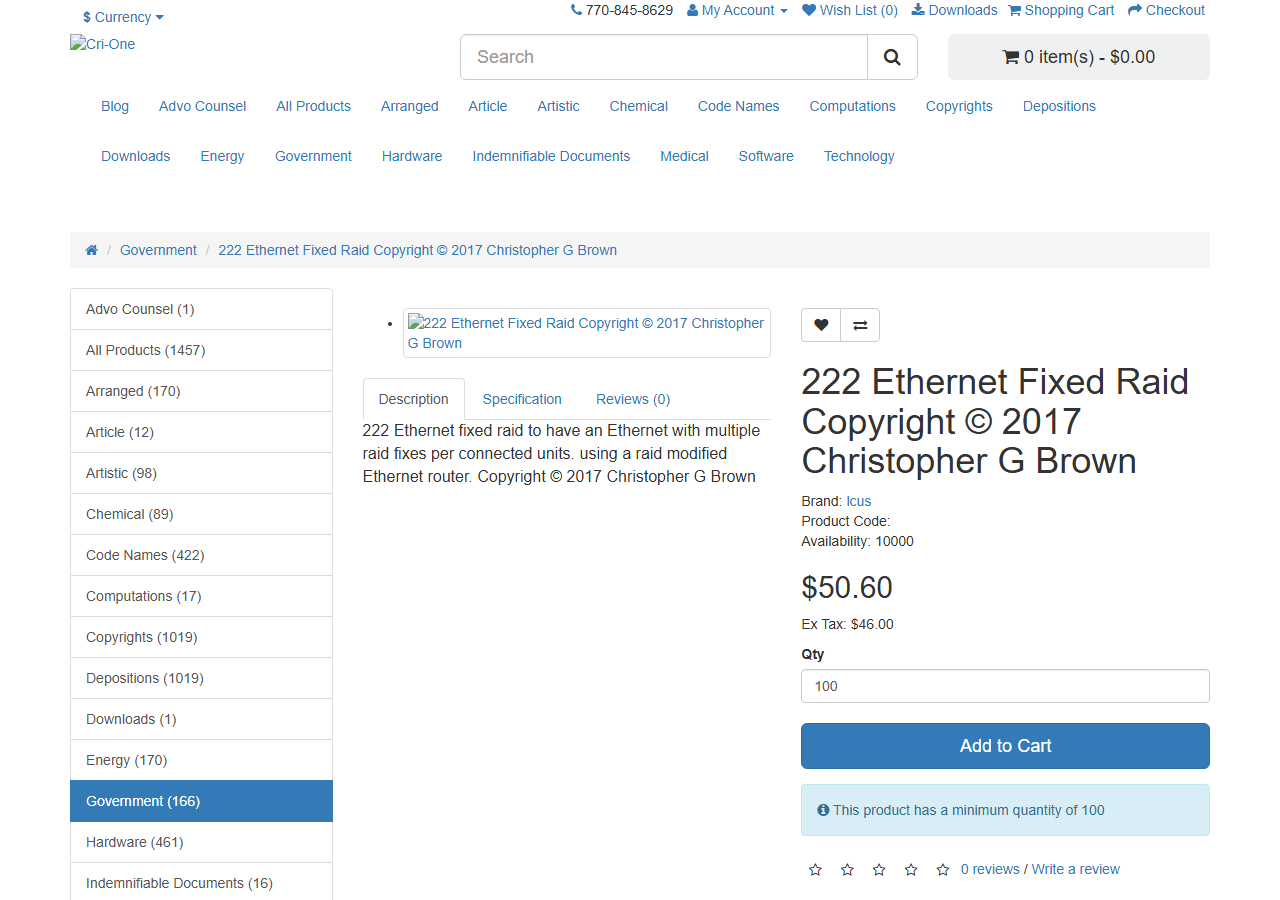Expand the My Account dropdown
The height and width of the screenshot is (900, 1280).
click(737, 10)
